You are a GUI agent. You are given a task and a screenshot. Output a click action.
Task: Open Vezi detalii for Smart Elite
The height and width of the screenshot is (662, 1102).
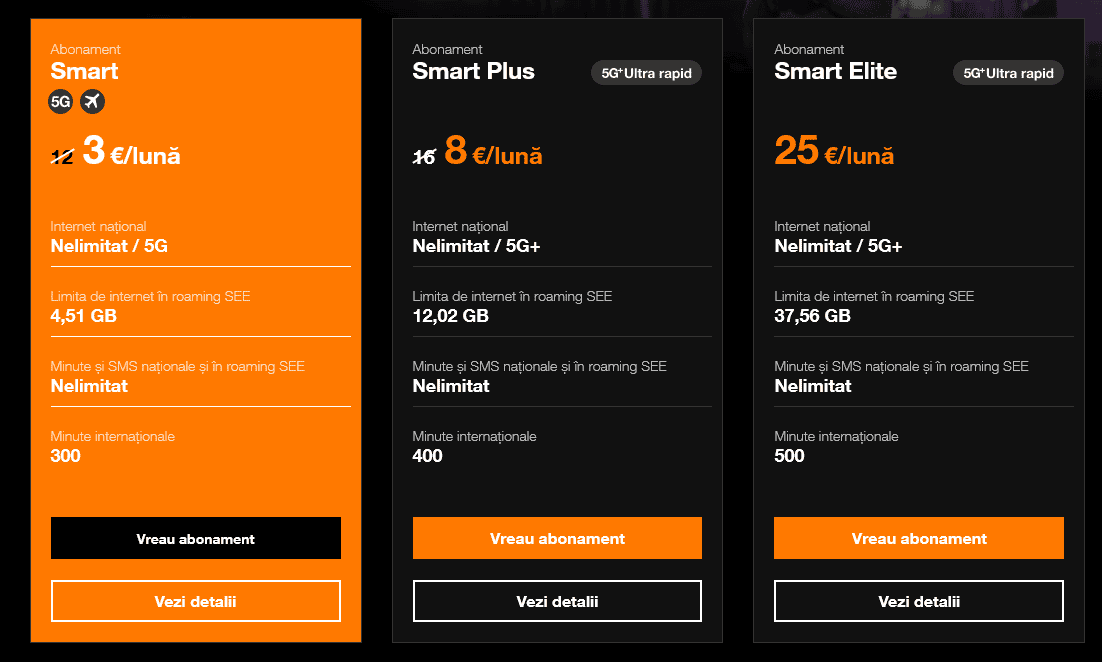point(918,601)
